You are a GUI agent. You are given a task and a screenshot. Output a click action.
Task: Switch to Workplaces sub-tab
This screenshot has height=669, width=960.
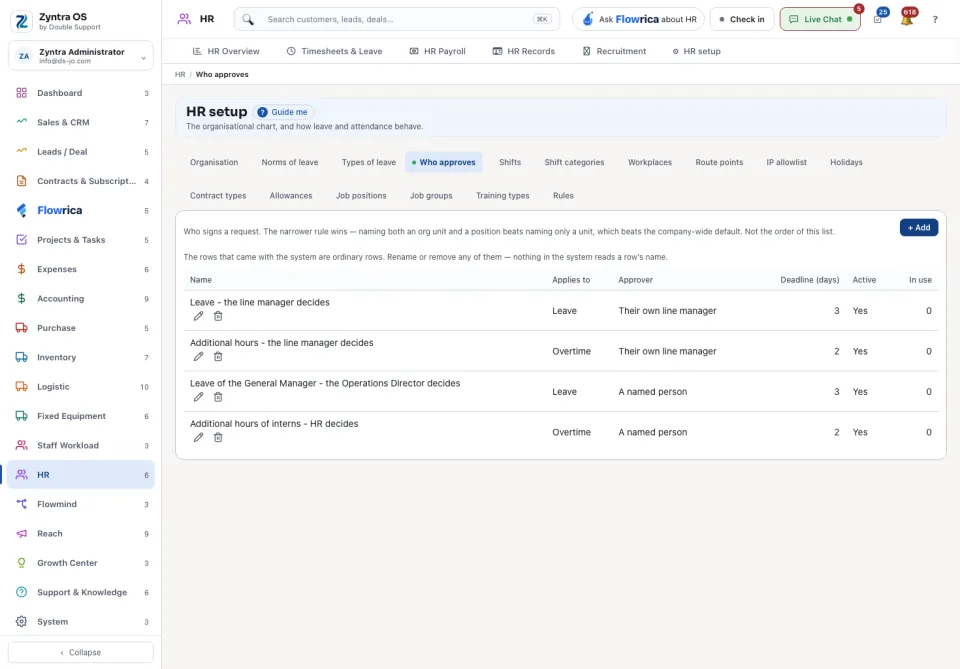tap(650, 162)
